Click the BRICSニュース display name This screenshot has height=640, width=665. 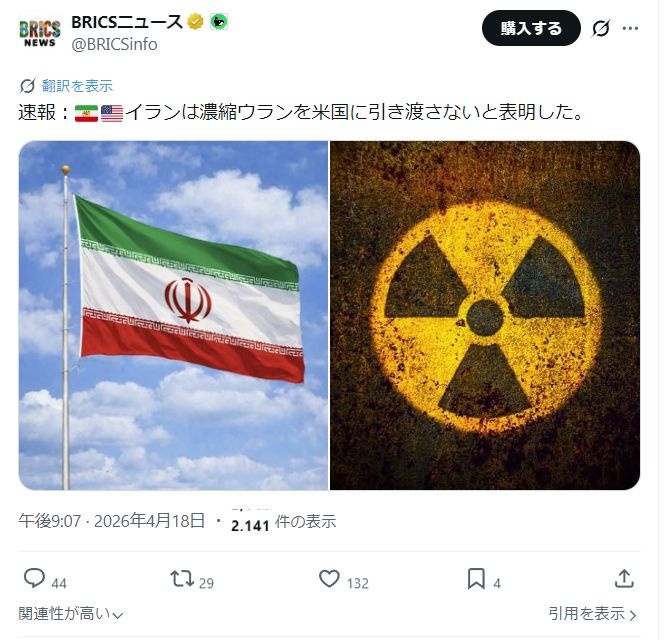[x=127, y=22]
